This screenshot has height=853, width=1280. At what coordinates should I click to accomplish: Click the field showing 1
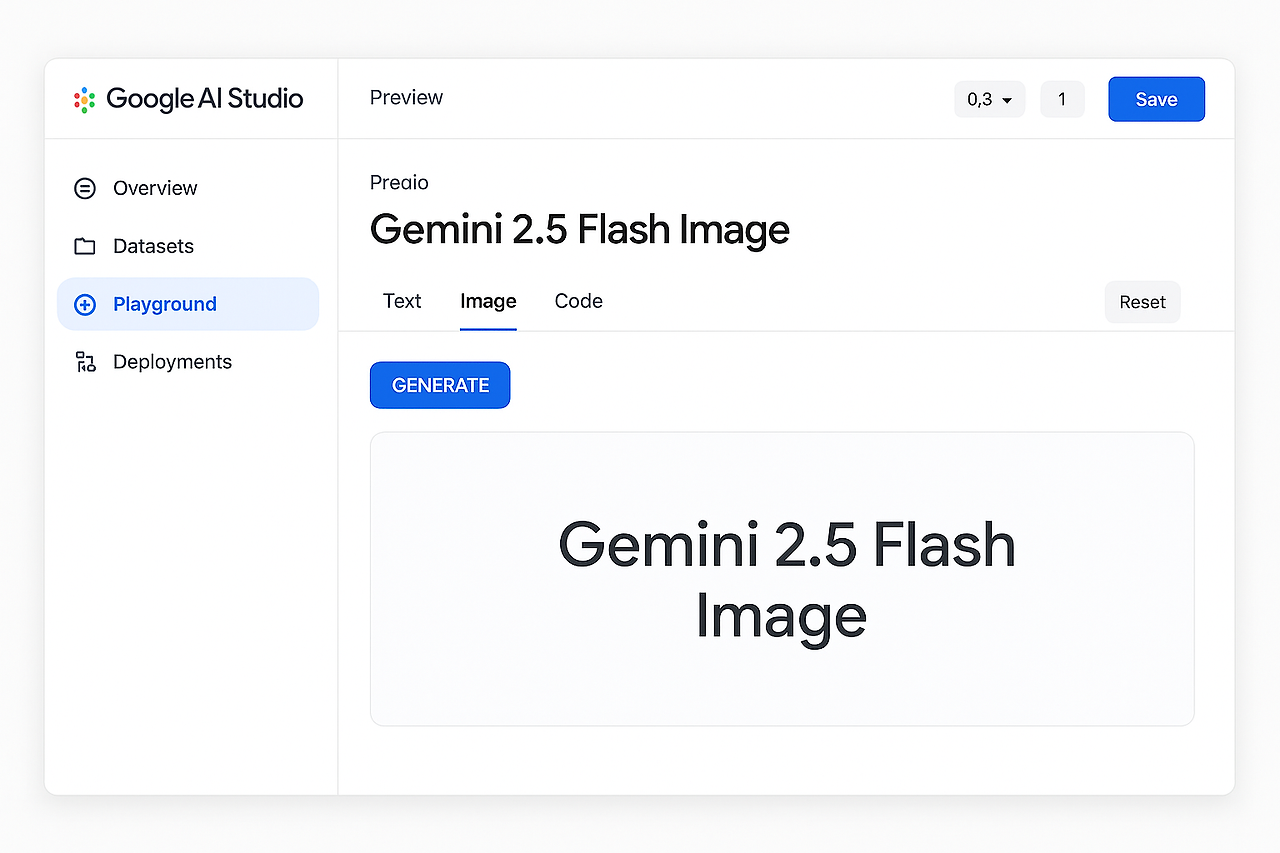[x=1062, y=99]
